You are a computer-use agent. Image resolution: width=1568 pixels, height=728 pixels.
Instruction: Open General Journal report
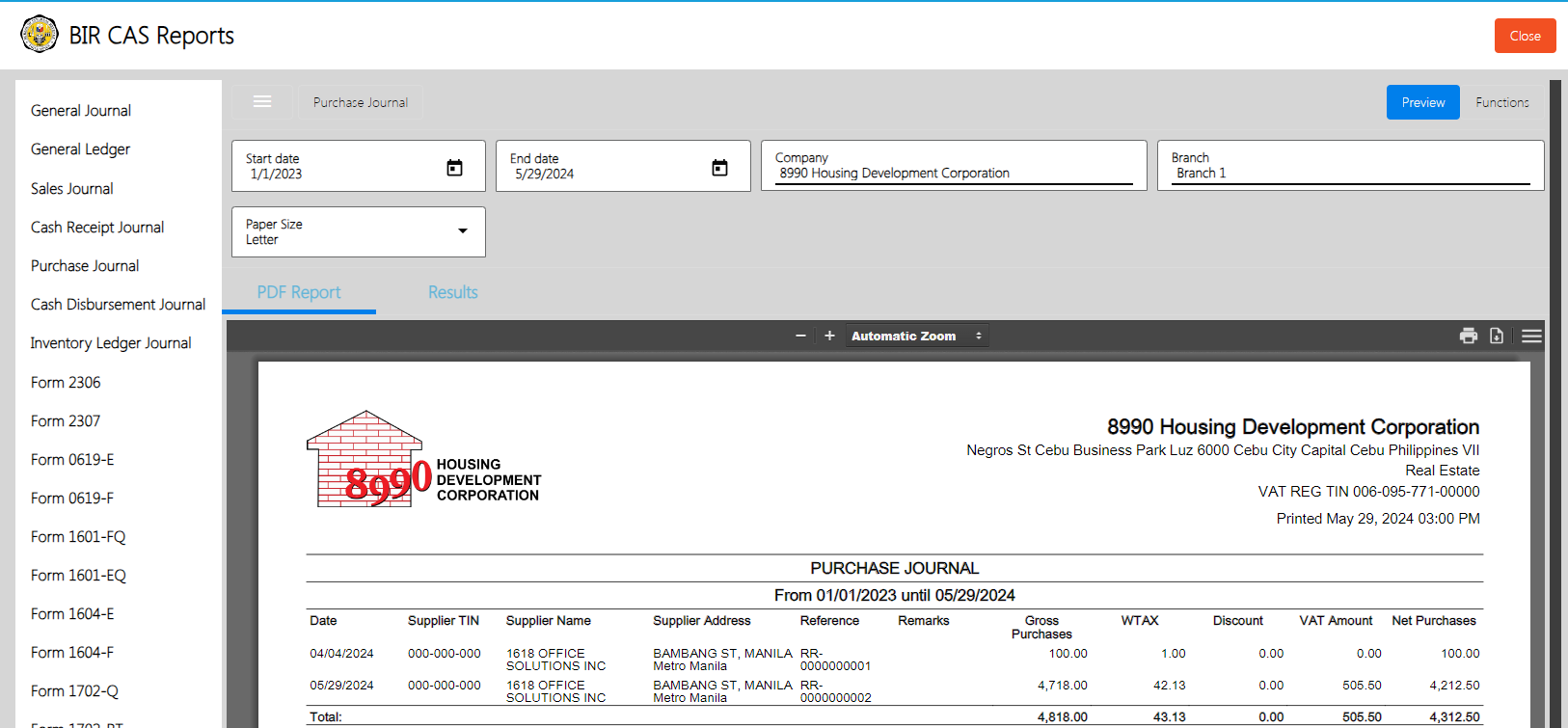pyautogui.click(x=81, y=111)
